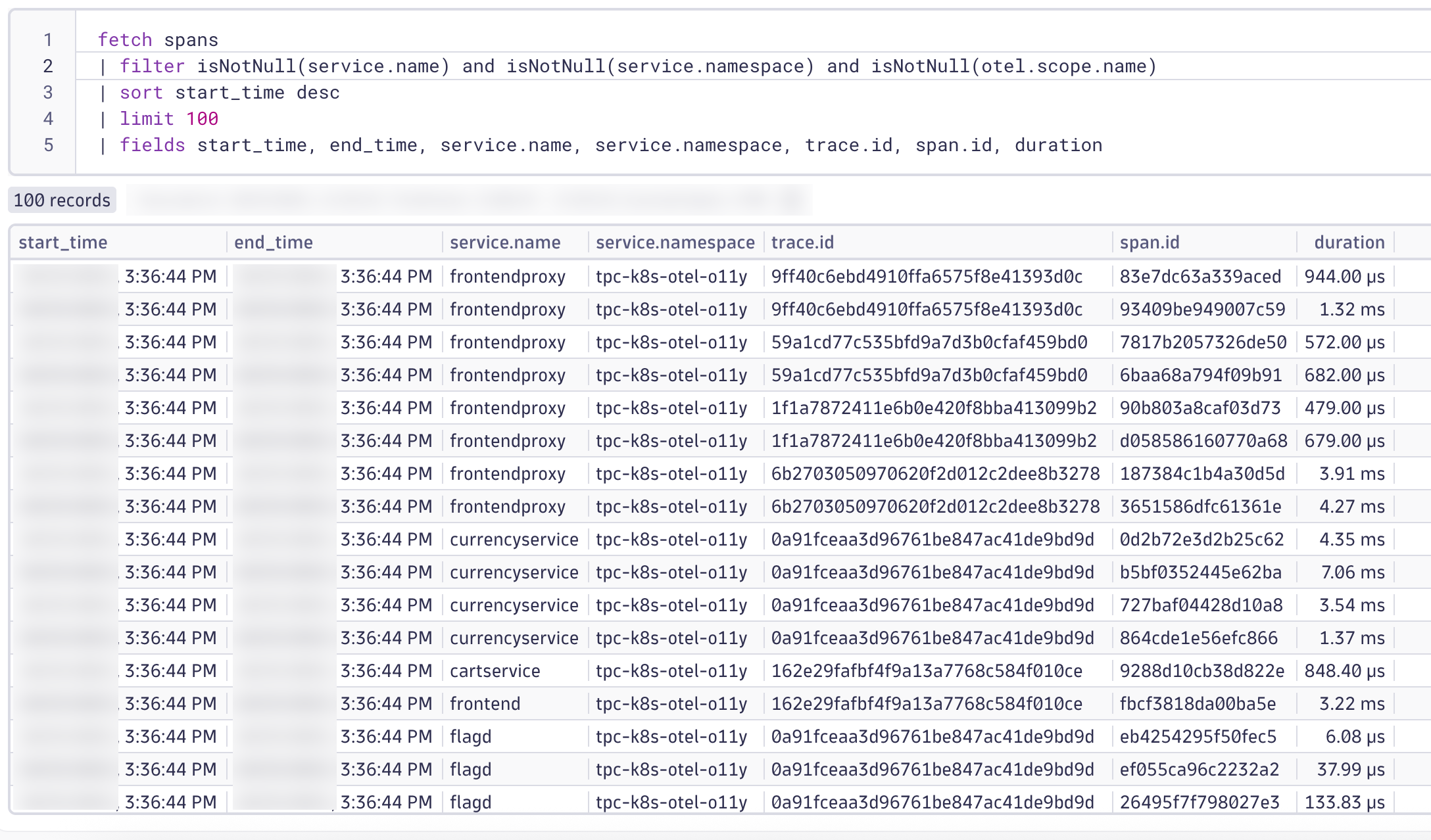Select span id 83e7dc63a339aced

pos(1200,277)
